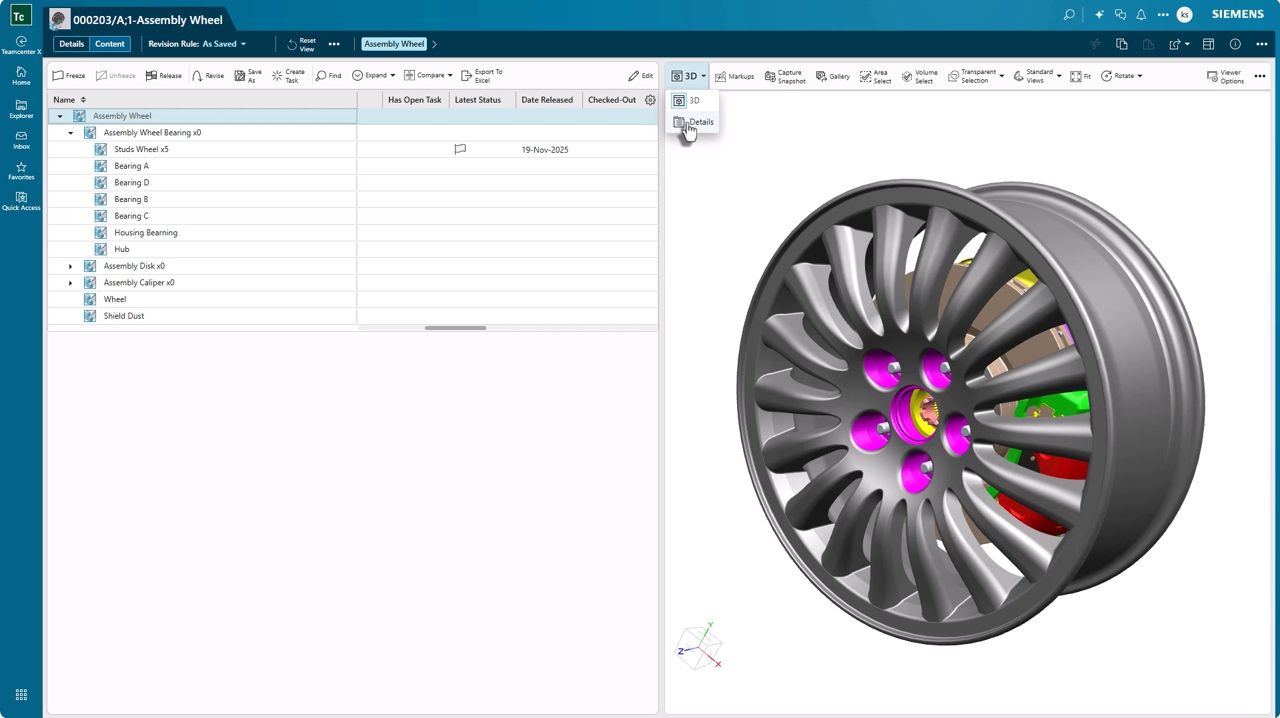Viewport: 1280px width, 718px height.
Task: Click the Freeze toolbar button
Action: (69, 76)
